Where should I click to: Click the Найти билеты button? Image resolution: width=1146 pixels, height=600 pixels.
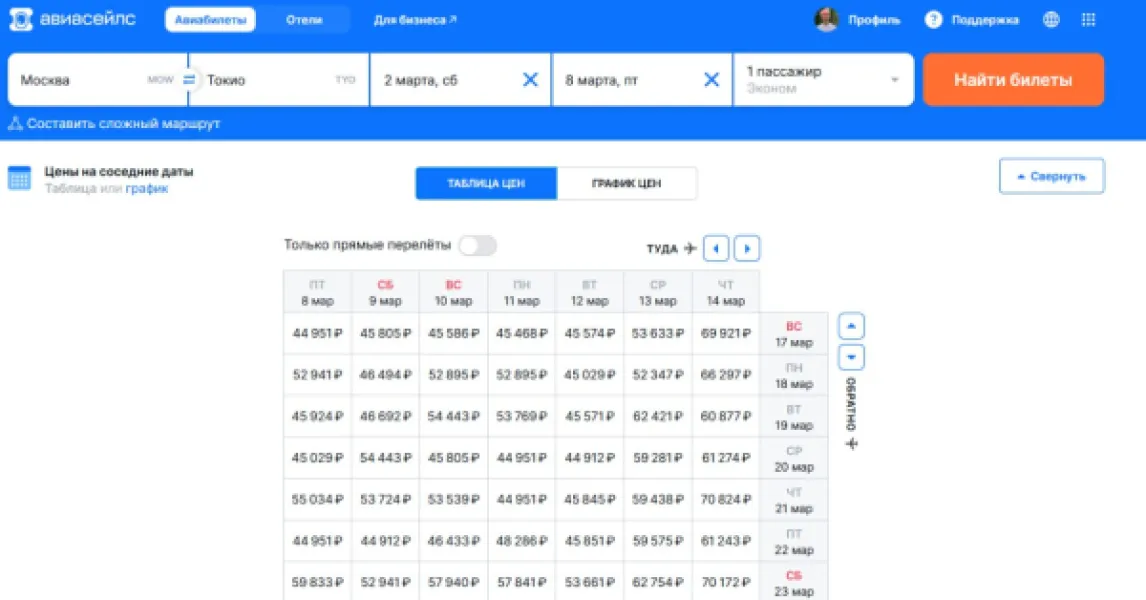[x=1013, y=80]
